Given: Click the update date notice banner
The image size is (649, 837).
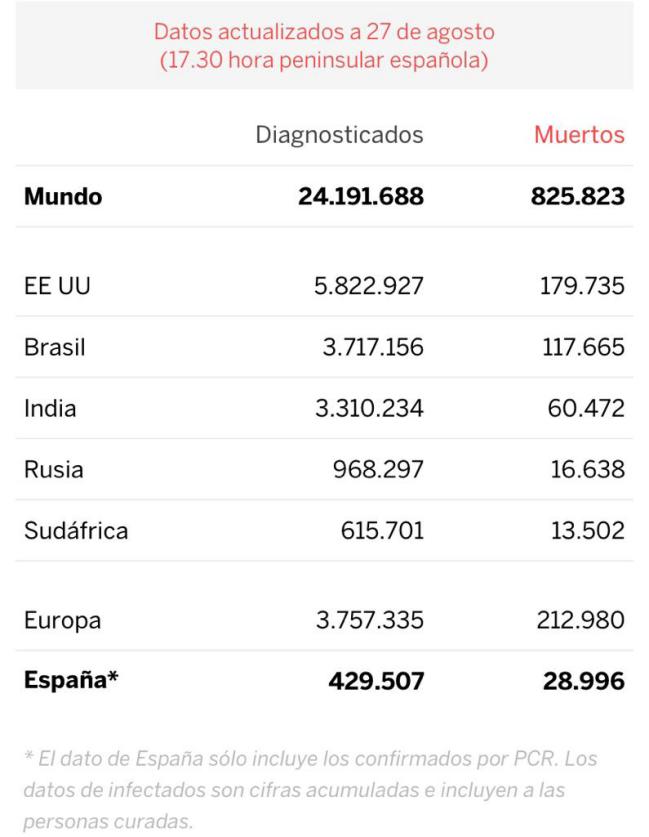Looking at the screenshot, I should click(x=324, y=46).
